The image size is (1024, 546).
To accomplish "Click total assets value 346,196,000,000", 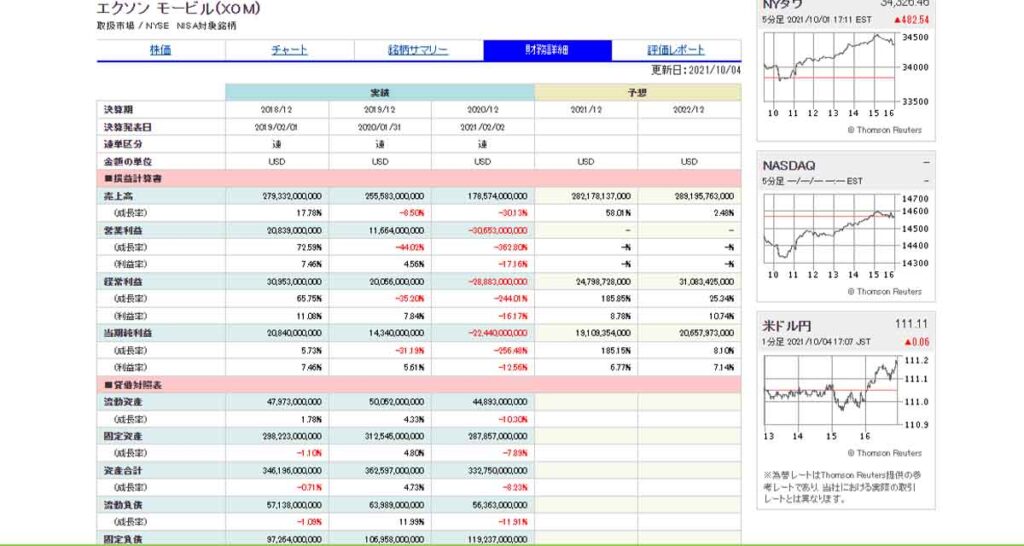I will (x=290, y=471).
